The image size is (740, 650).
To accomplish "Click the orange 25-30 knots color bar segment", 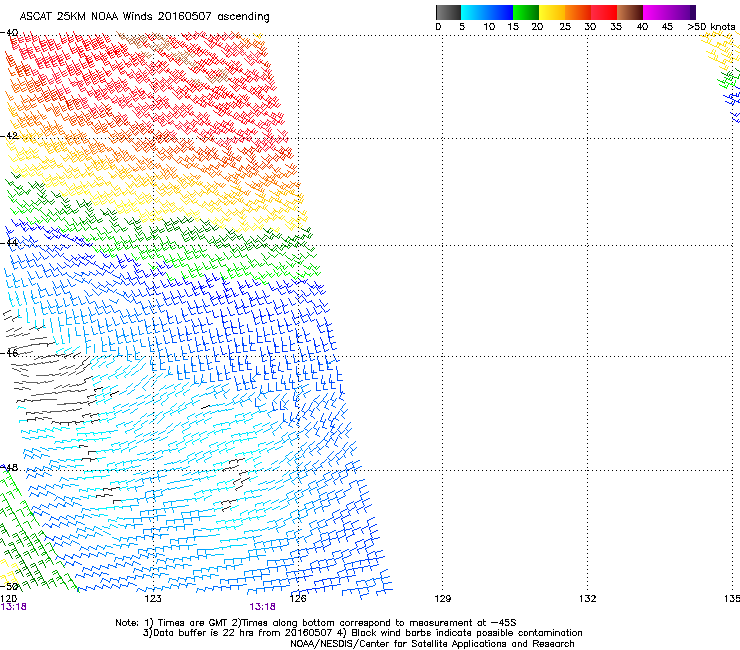I will click(578, 12).
